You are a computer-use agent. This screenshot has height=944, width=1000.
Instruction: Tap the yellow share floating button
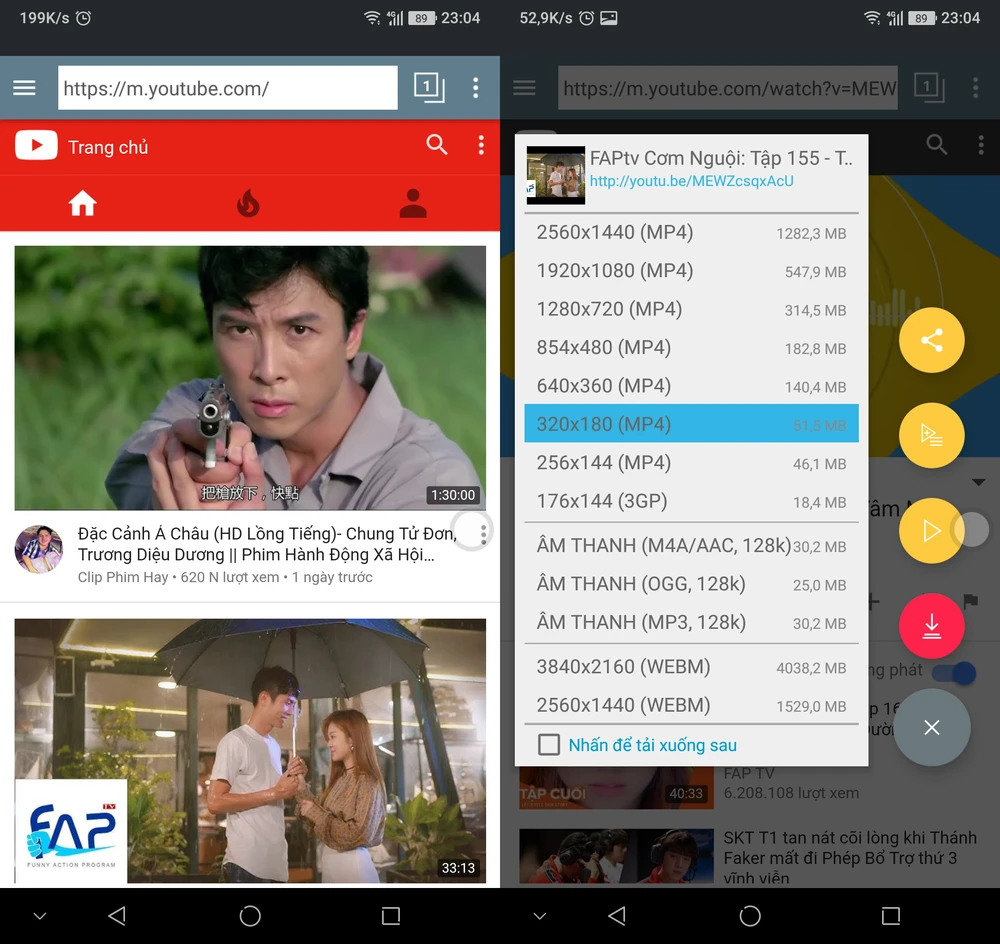[x=931, y=340]
